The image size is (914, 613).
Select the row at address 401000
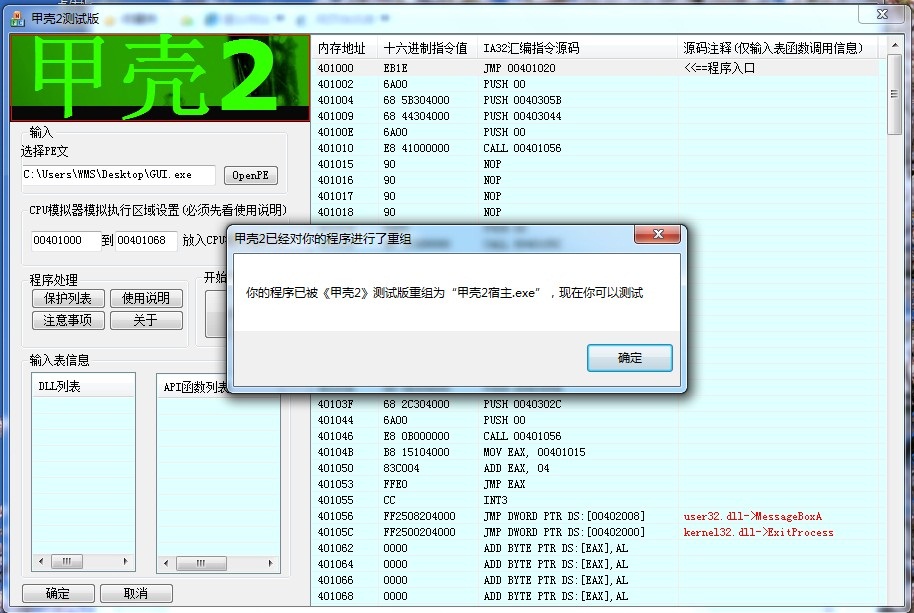click(595, 68)
